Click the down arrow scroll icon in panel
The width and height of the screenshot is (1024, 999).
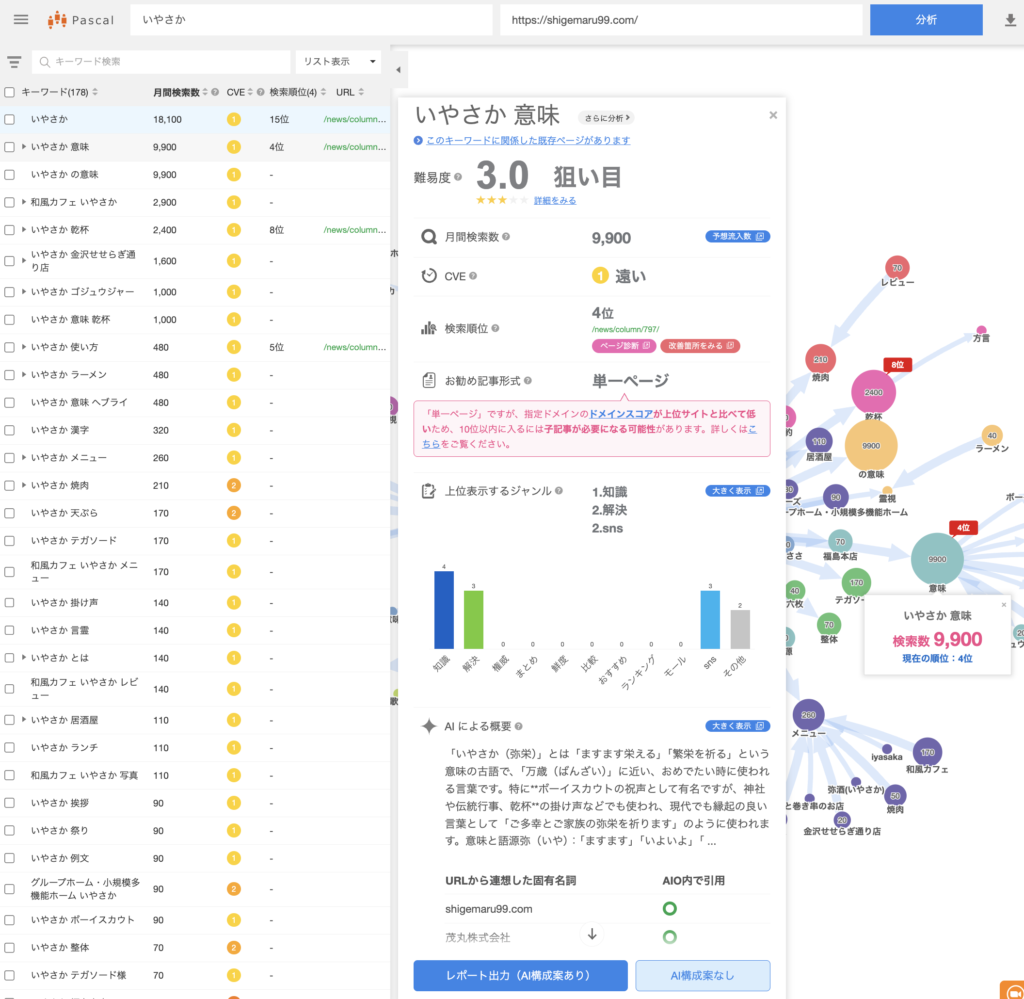click(x=591, y=934)
